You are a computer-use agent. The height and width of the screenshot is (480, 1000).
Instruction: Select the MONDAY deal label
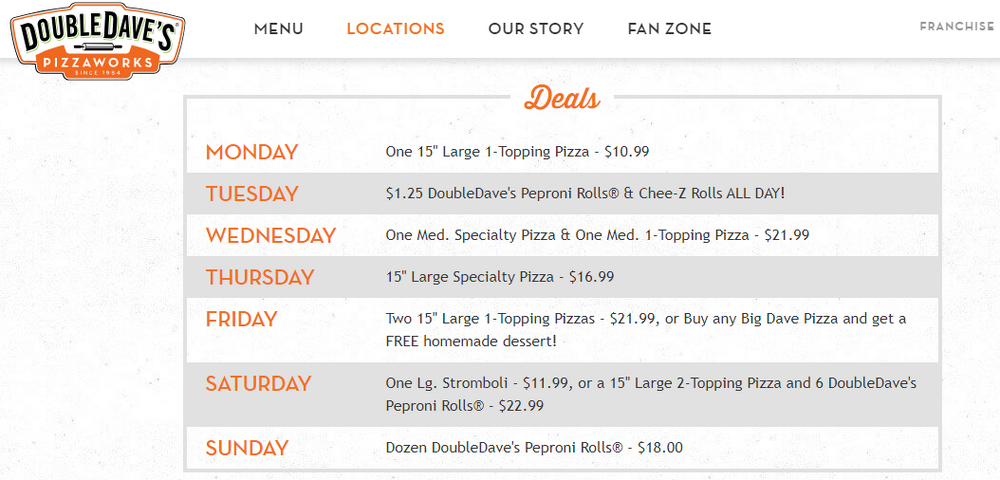252,152
